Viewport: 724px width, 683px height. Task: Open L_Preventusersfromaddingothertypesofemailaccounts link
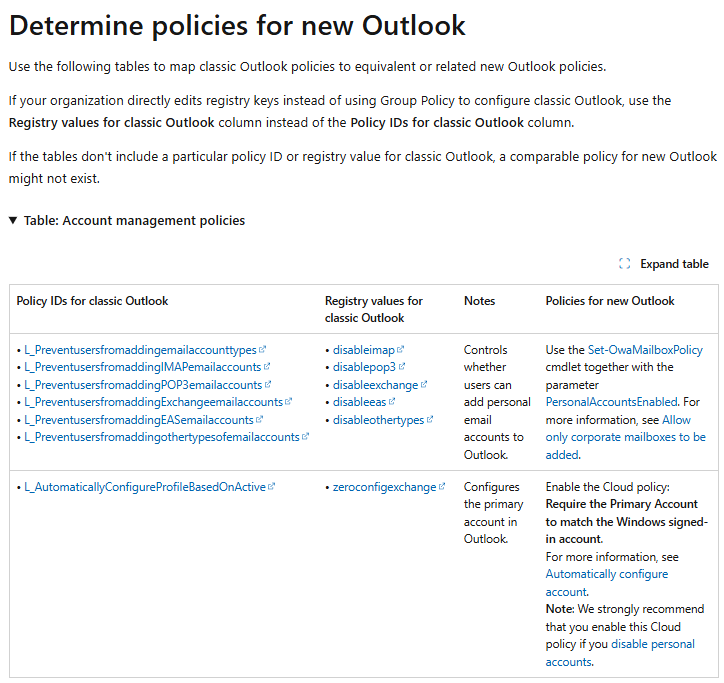(162, 437)
